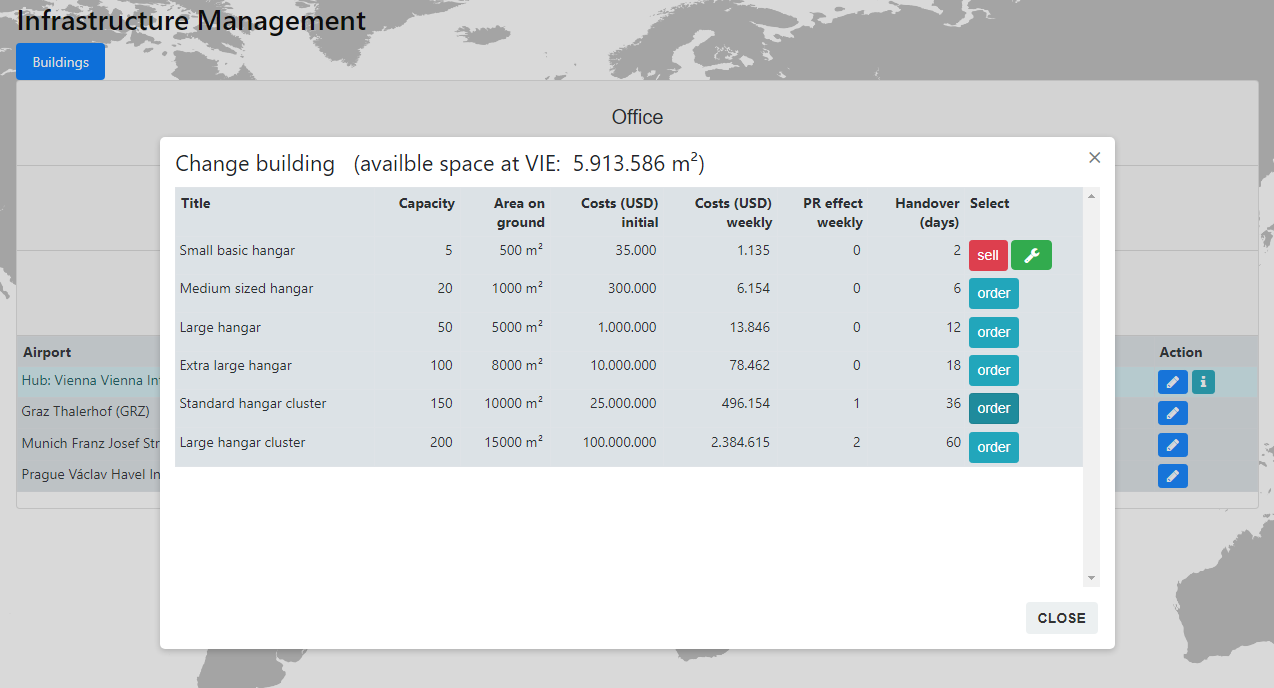Click the 'Handover (days)' column header
Viewport: 1274px width, 688px height.
click(927, 213)
